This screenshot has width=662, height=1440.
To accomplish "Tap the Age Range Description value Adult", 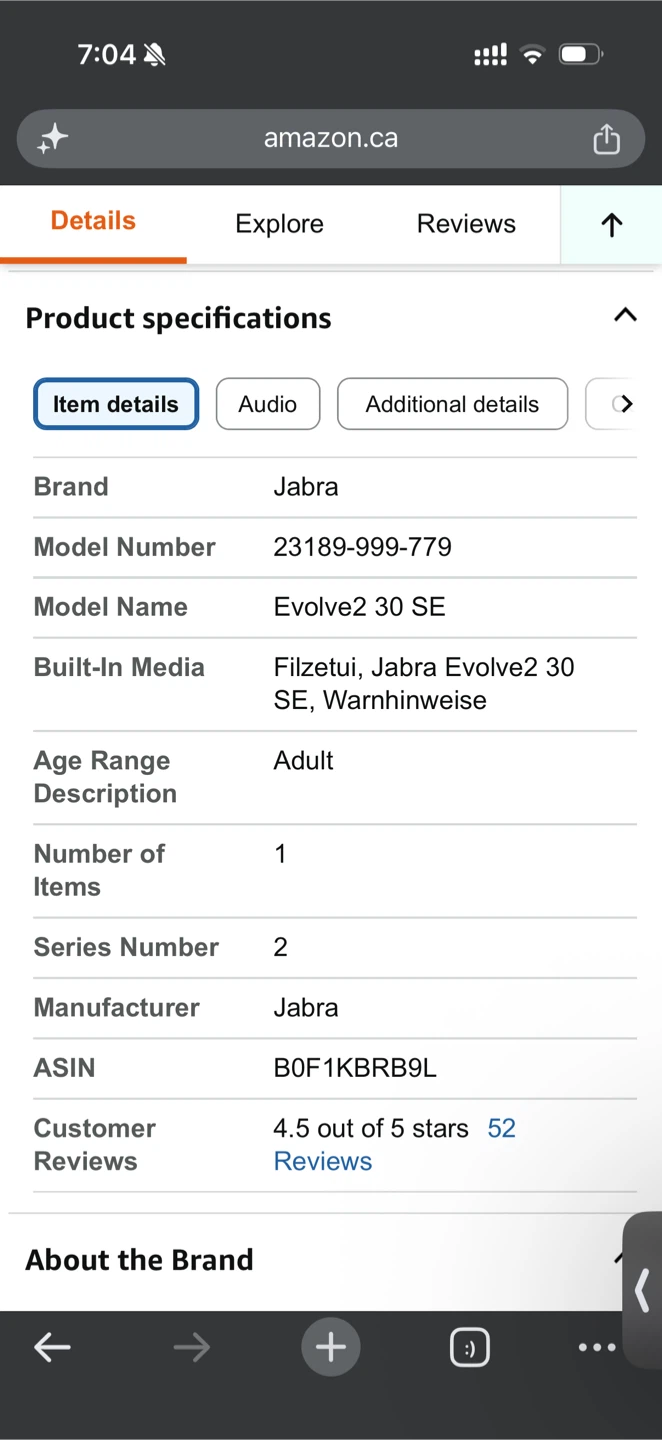I will [303, 760].
